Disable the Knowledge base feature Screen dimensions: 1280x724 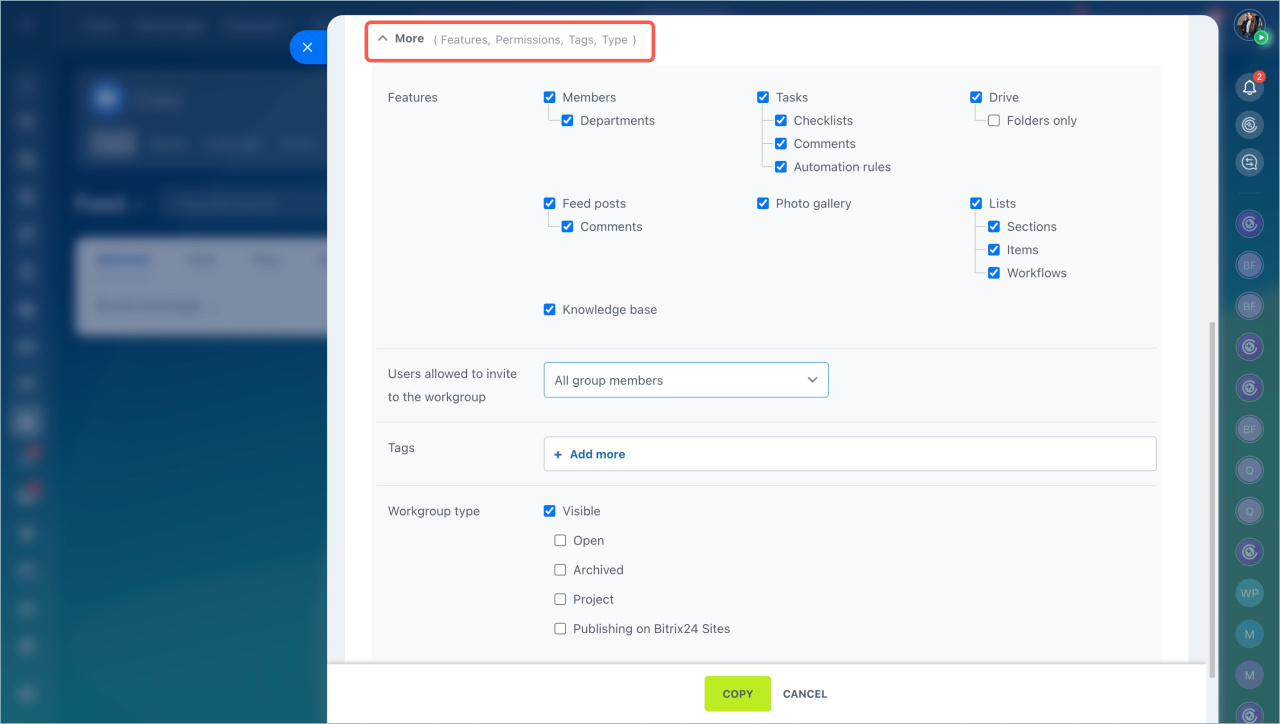[x=550, y=310]
